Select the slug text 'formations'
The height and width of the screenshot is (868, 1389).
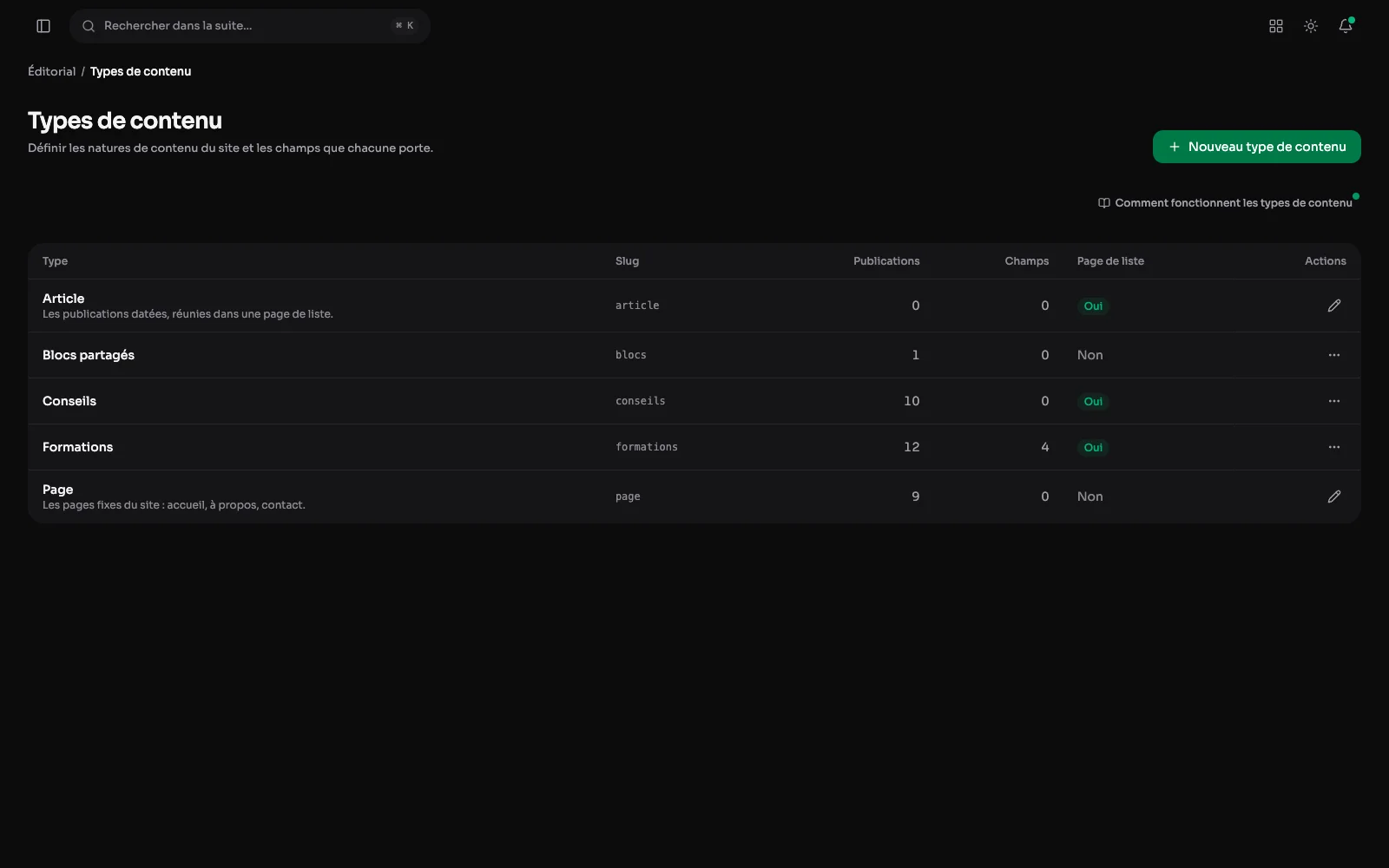(x=647, y=447)
